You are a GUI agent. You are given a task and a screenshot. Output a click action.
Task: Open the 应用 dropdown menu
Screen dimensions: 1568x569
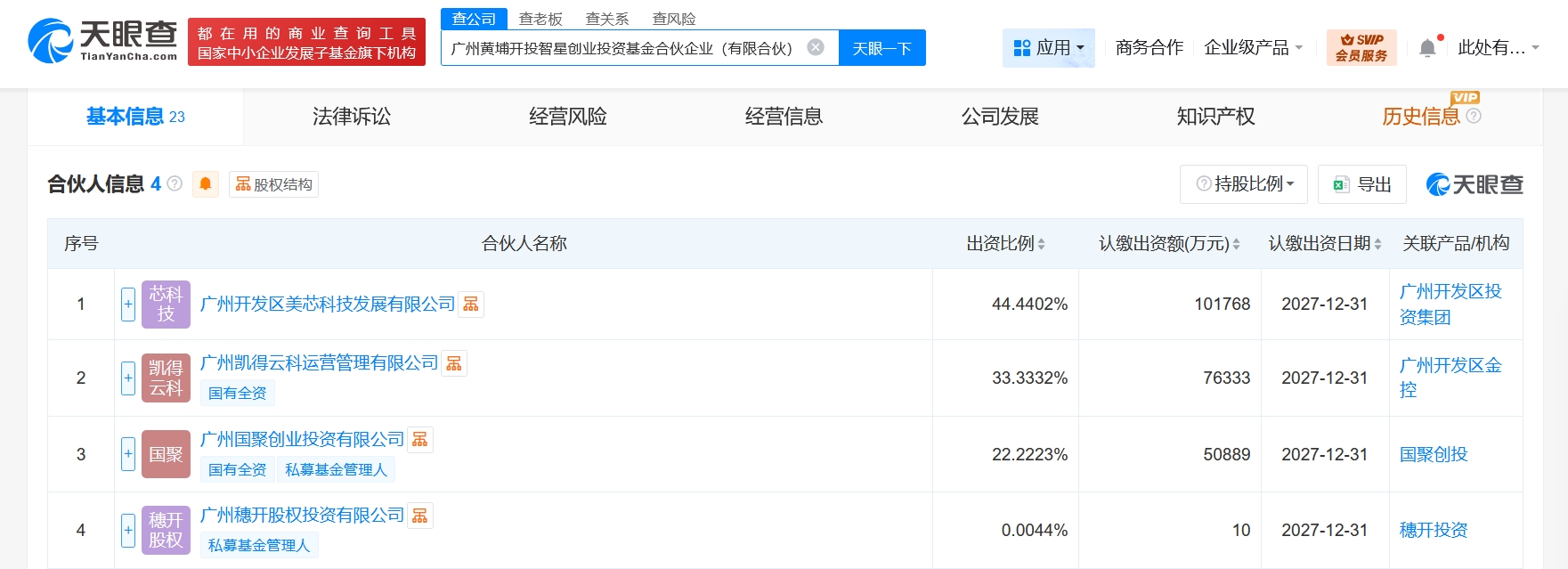1049,48
